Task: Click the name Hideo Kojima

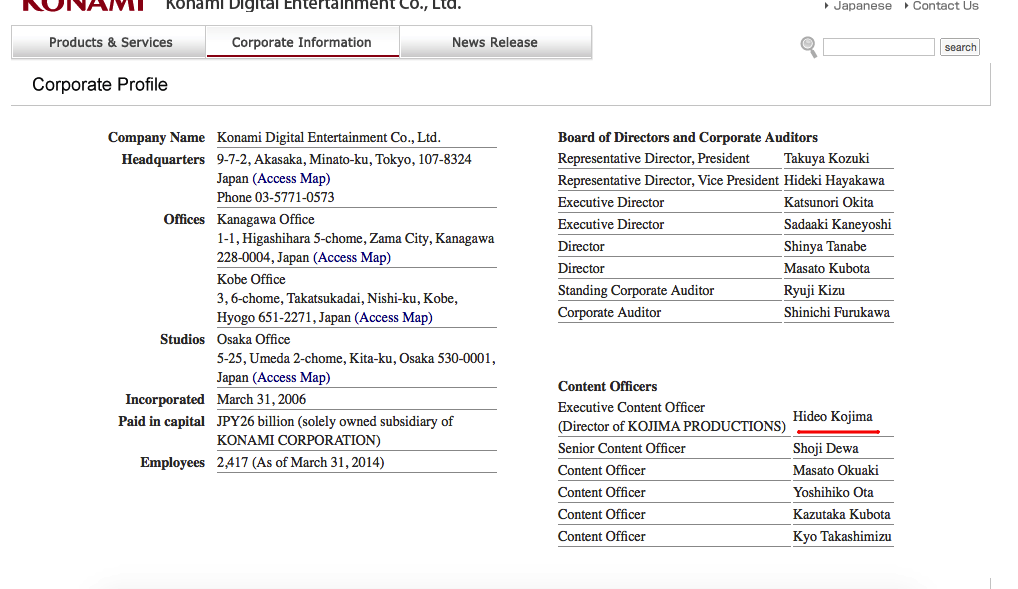Action: click(x=832, y=417)
